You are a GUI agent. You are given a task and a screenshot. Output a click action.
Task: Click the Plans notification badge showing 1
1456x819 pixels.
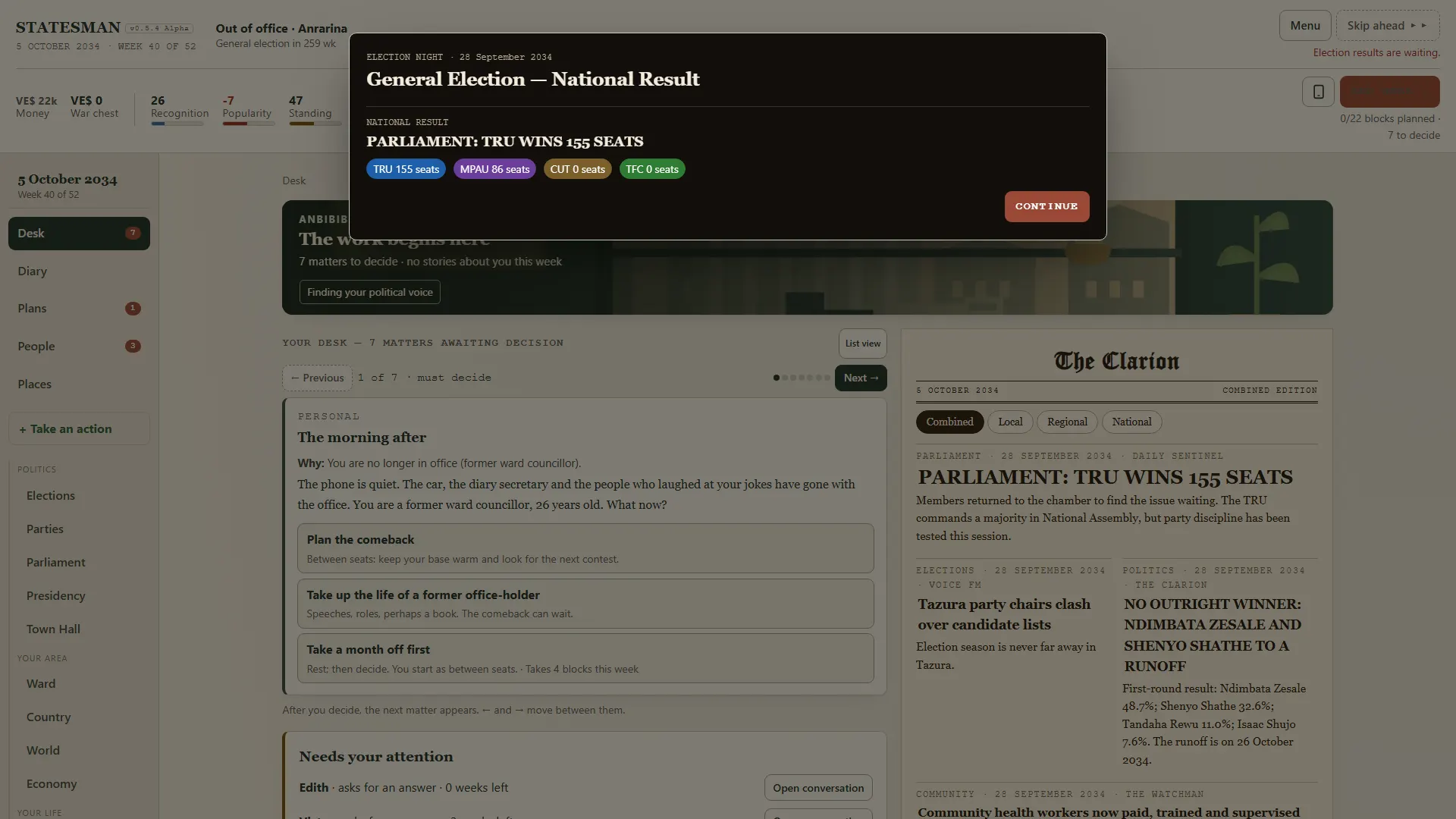tap(133, 309)
